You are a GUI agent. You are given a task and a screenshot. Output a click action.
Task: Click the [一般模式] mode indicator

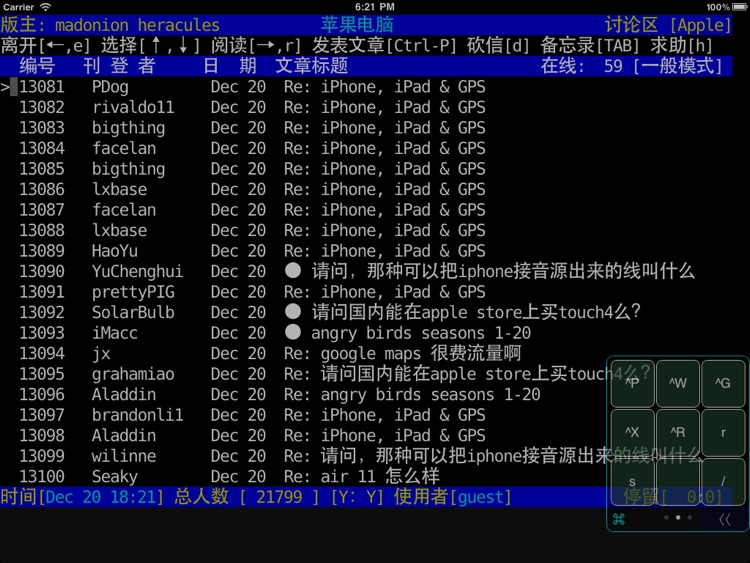[677, 66]
